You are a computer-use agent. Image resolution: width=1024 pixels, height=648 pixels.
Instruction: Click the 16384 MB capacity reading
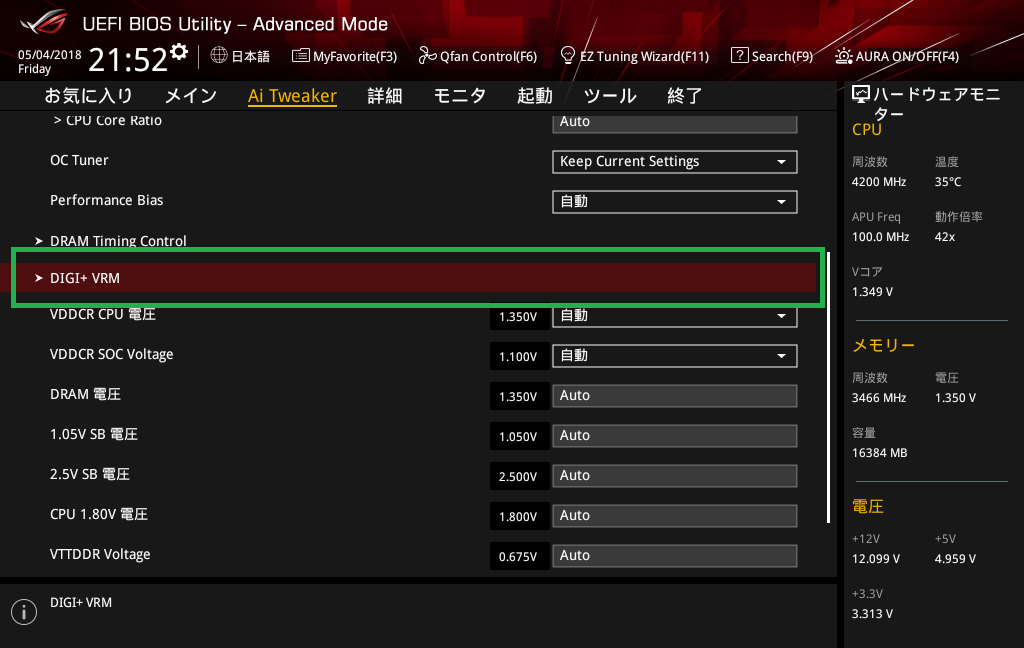pyautogui.click(x=880, y=453)
